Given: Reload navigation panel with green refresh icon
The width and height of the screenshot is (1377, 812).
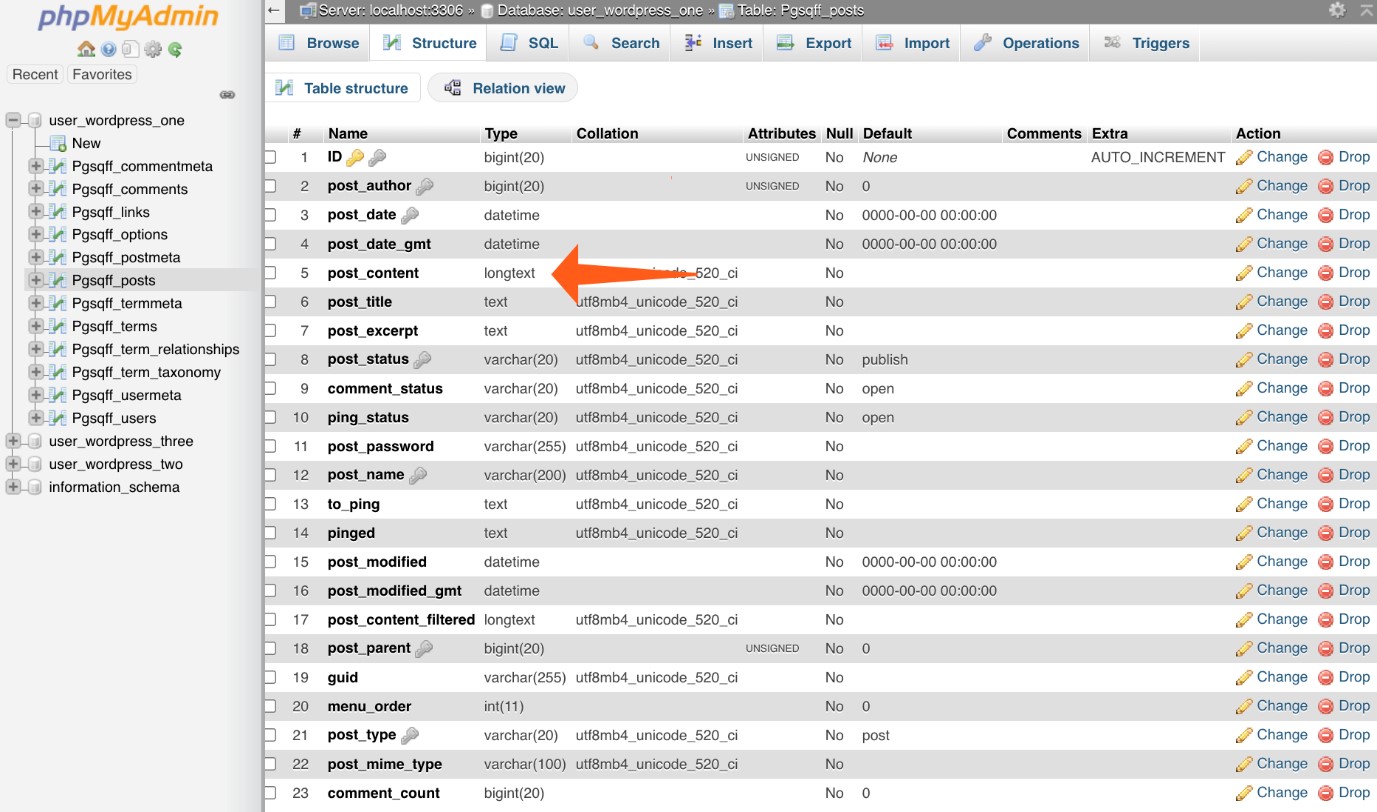Looking at the screenshot, I should [174, 48].
